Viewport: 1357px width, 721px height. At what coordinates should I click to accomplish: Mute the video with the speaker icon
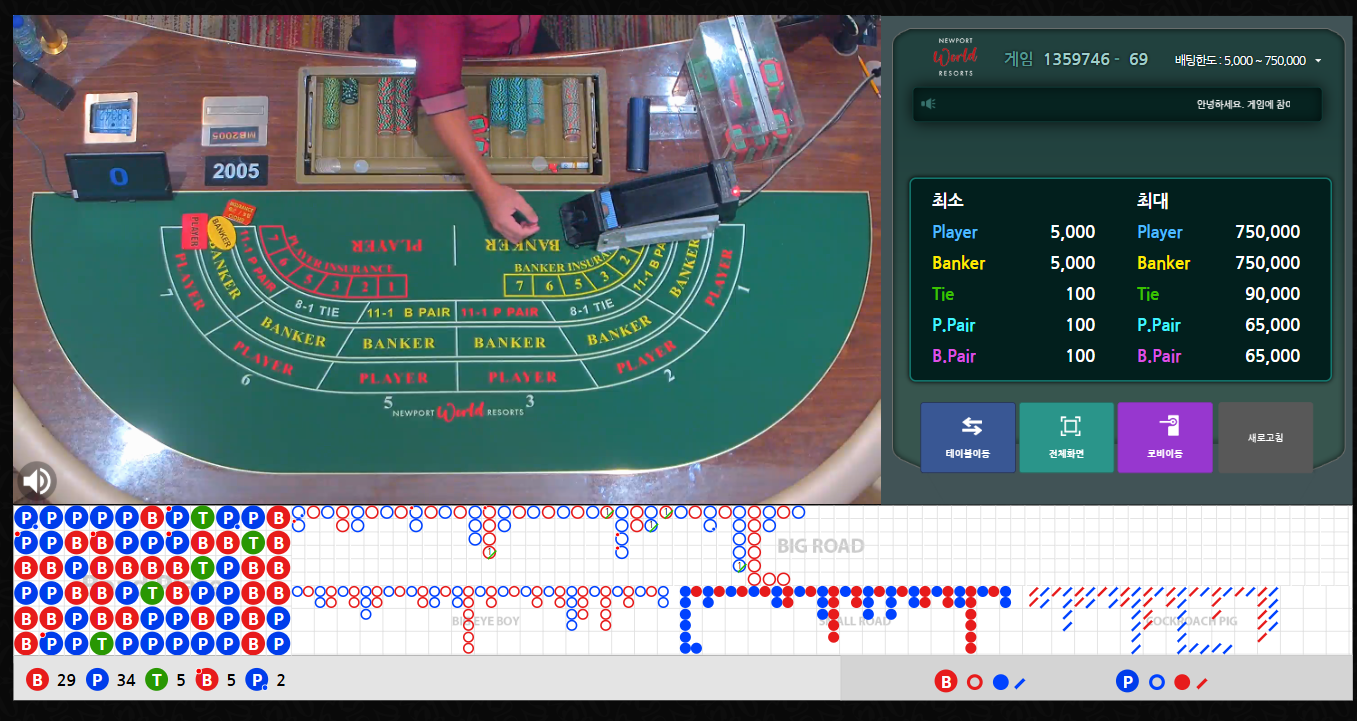pos(37,482)
